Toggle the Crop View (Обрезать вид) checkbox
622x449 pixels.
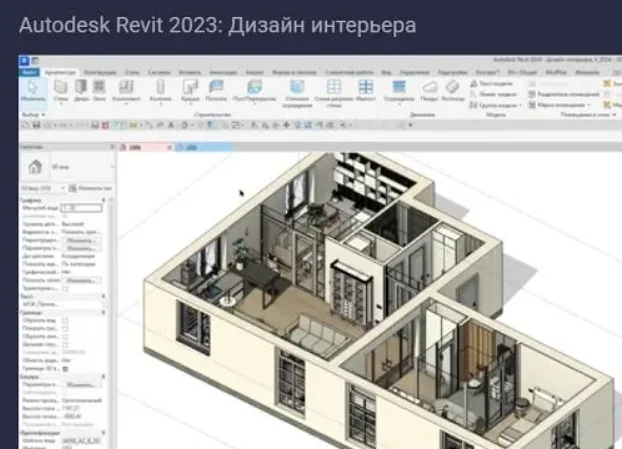pyautogui.click(x=65, y=322)
